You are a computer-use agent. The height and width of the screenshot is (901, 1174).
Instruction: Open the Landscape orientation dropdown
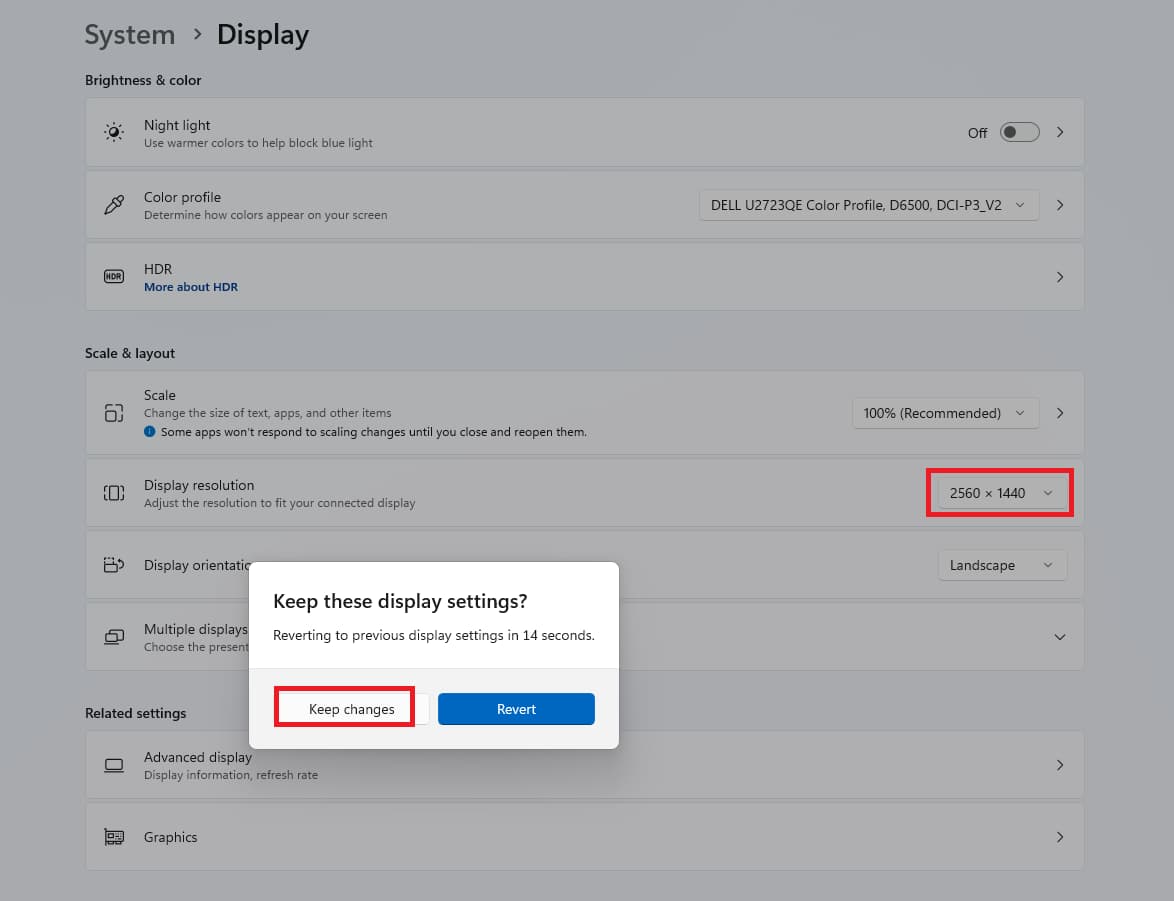(1002, 565)
